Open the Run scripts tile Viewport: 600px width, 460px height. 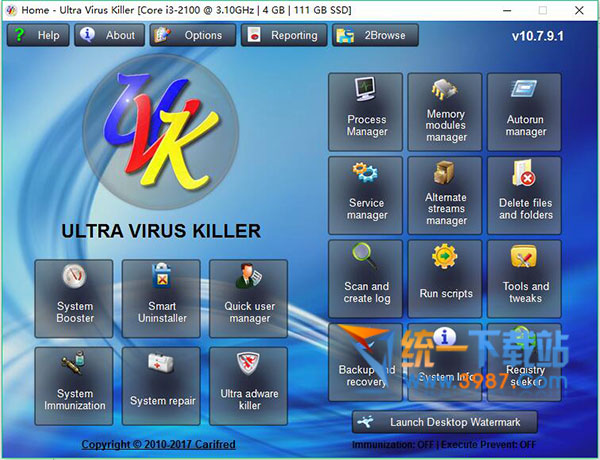pyautogui.click(x=445, y=279)
